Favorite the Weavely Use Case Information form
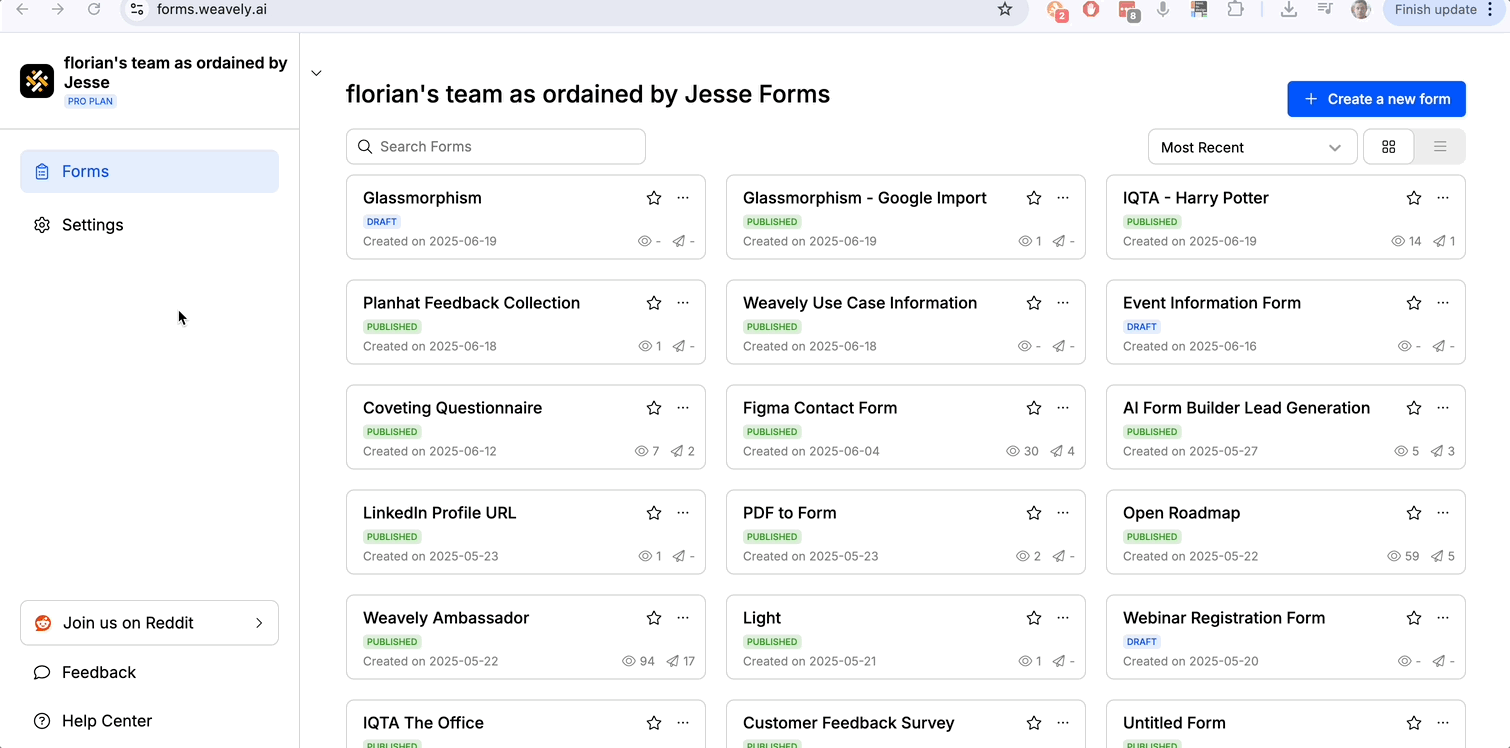This screenshot has height=748, width=1510. pyautogui.click(x=1034, y=303)
